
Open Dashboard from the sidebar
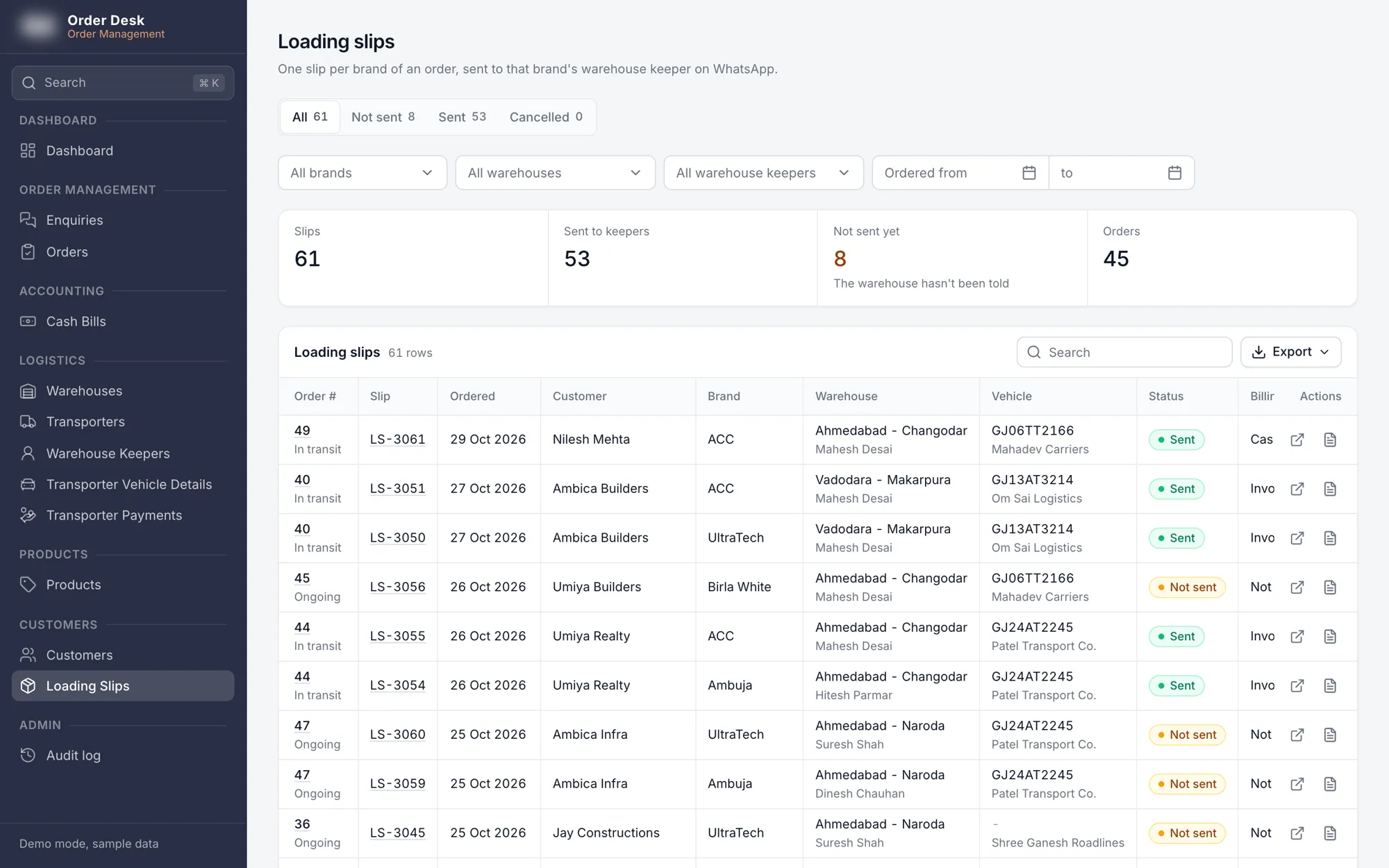[x=123, y=151]
